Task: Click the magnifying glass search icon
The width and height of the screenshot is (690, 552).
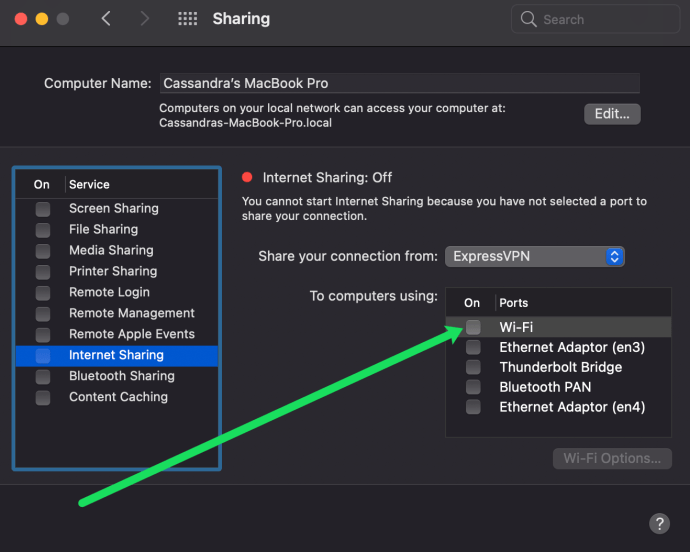Action: pyautogui.click(x=528, y=19)
